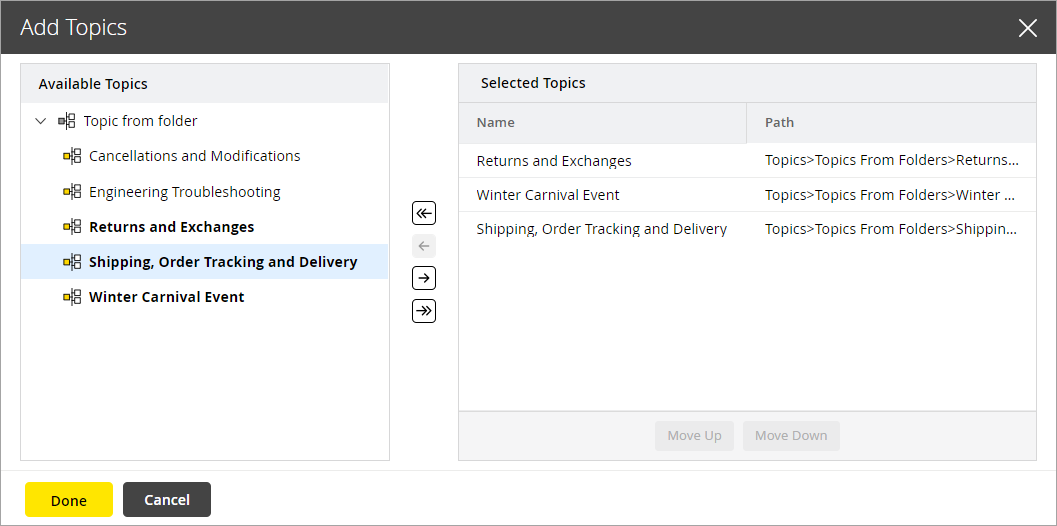Viewport: 1057px width, 526px height.
Task: Click the add selected topic right arrow
Action: click(424, 278)
